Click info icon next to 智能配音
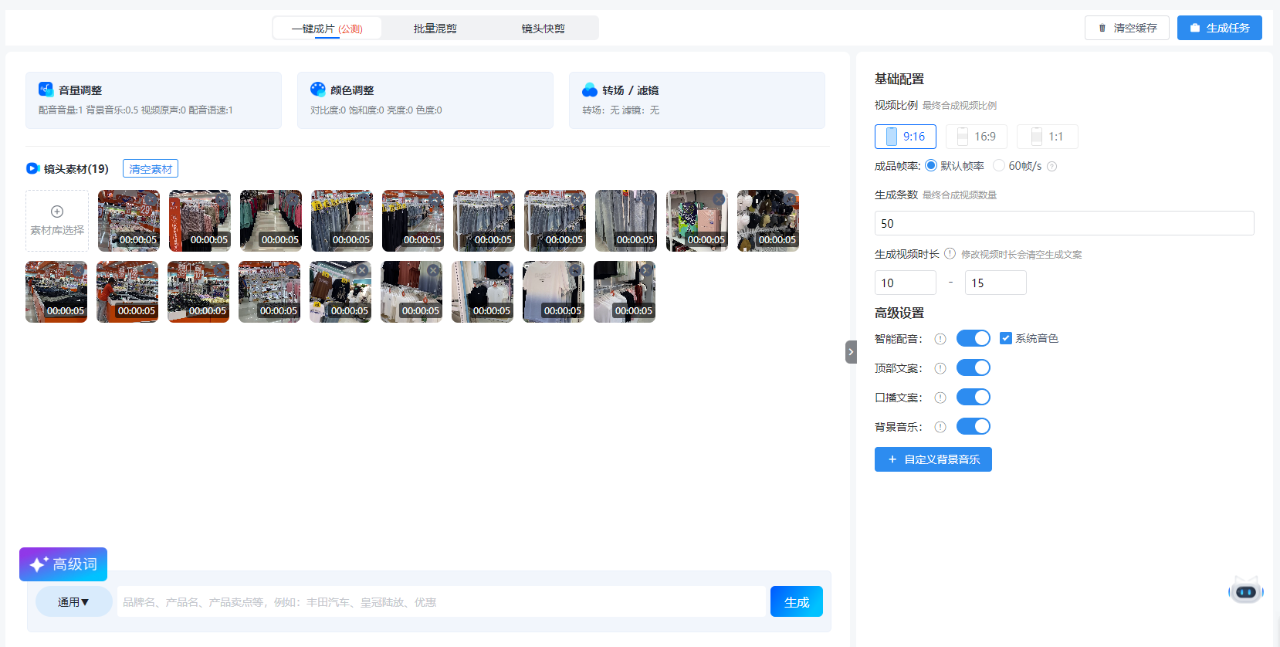Viewport: 1280px width, 647px height. click(x=940, y=339)
